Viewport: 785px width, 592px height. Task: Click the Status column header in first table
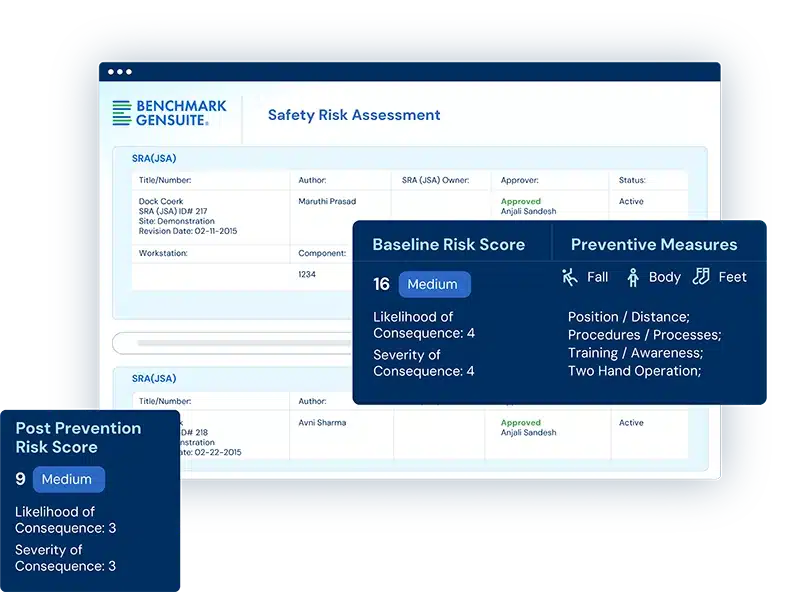click(632, 180)
